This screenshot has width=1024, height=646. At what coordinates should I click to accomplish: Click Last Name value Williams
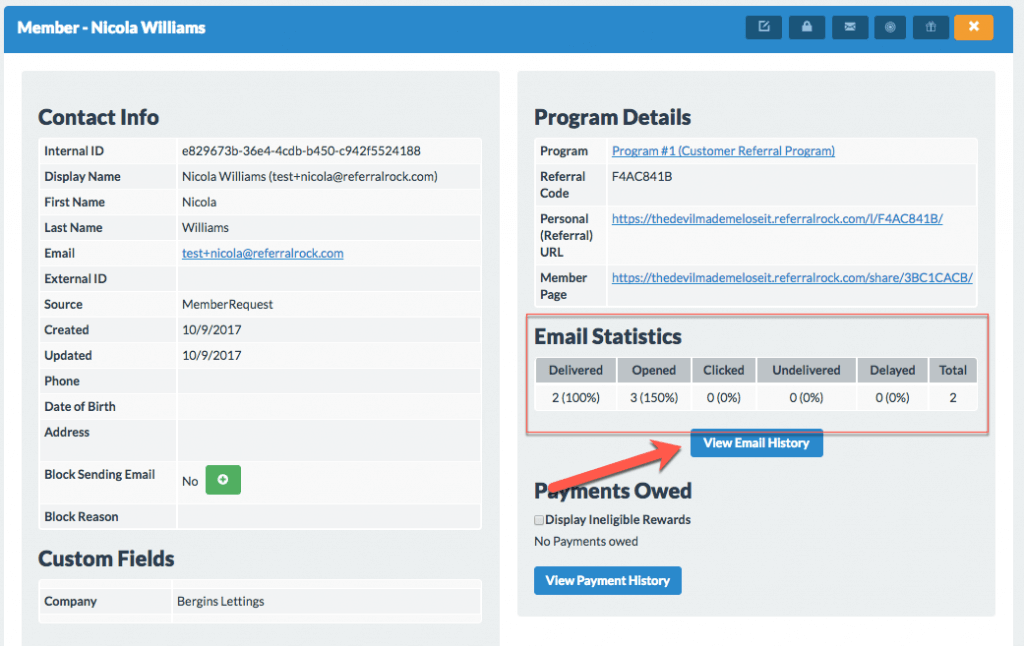point(206,227)
